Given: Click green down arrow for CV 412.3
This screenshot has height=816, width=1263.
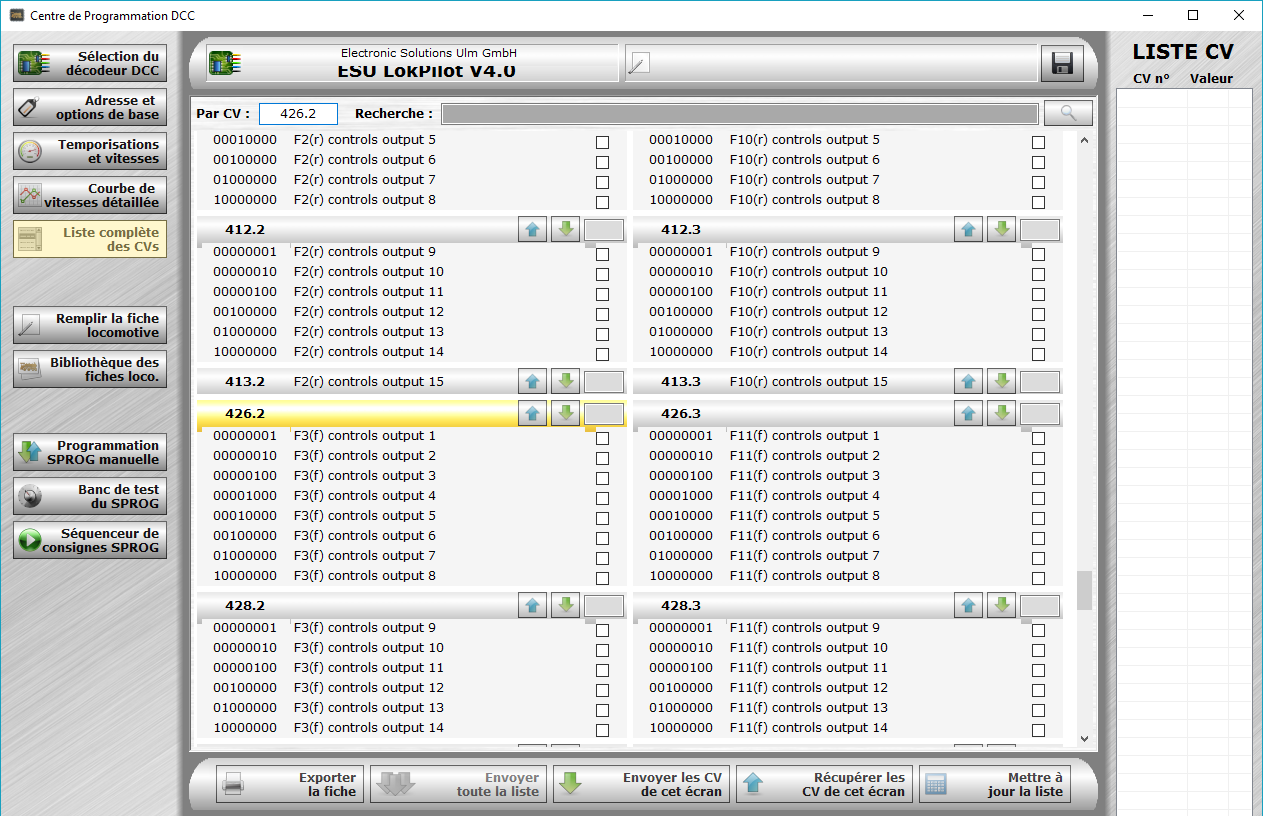Looking at the screenshot, I should tap(1001, 230).
